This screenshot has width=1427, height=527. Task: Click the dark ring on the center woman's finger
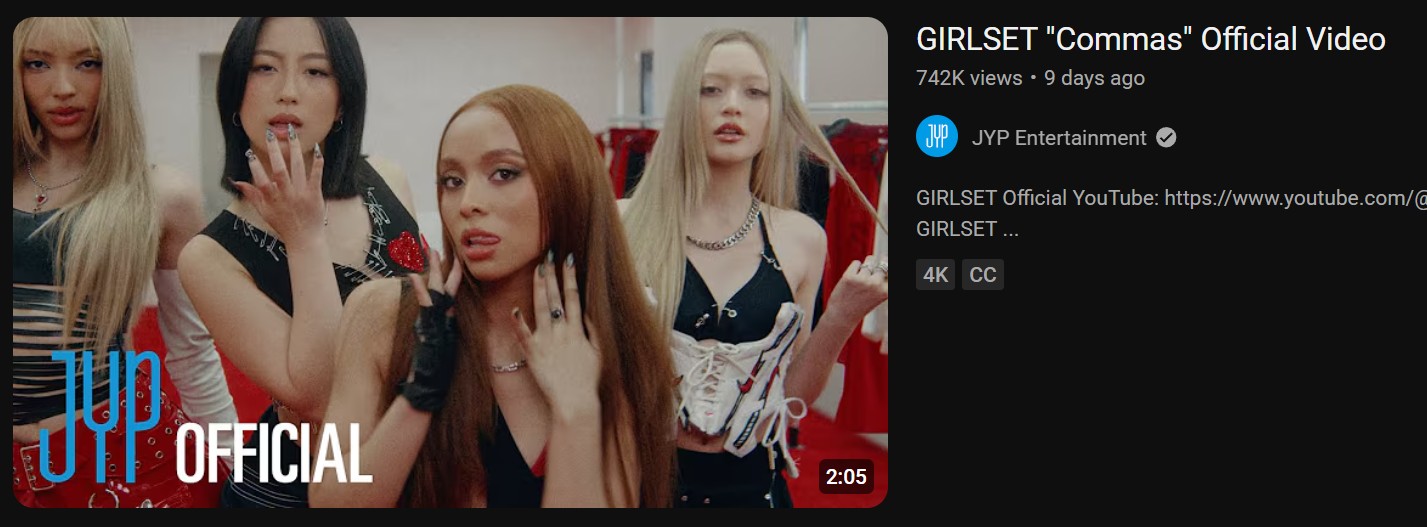(556, 313)
